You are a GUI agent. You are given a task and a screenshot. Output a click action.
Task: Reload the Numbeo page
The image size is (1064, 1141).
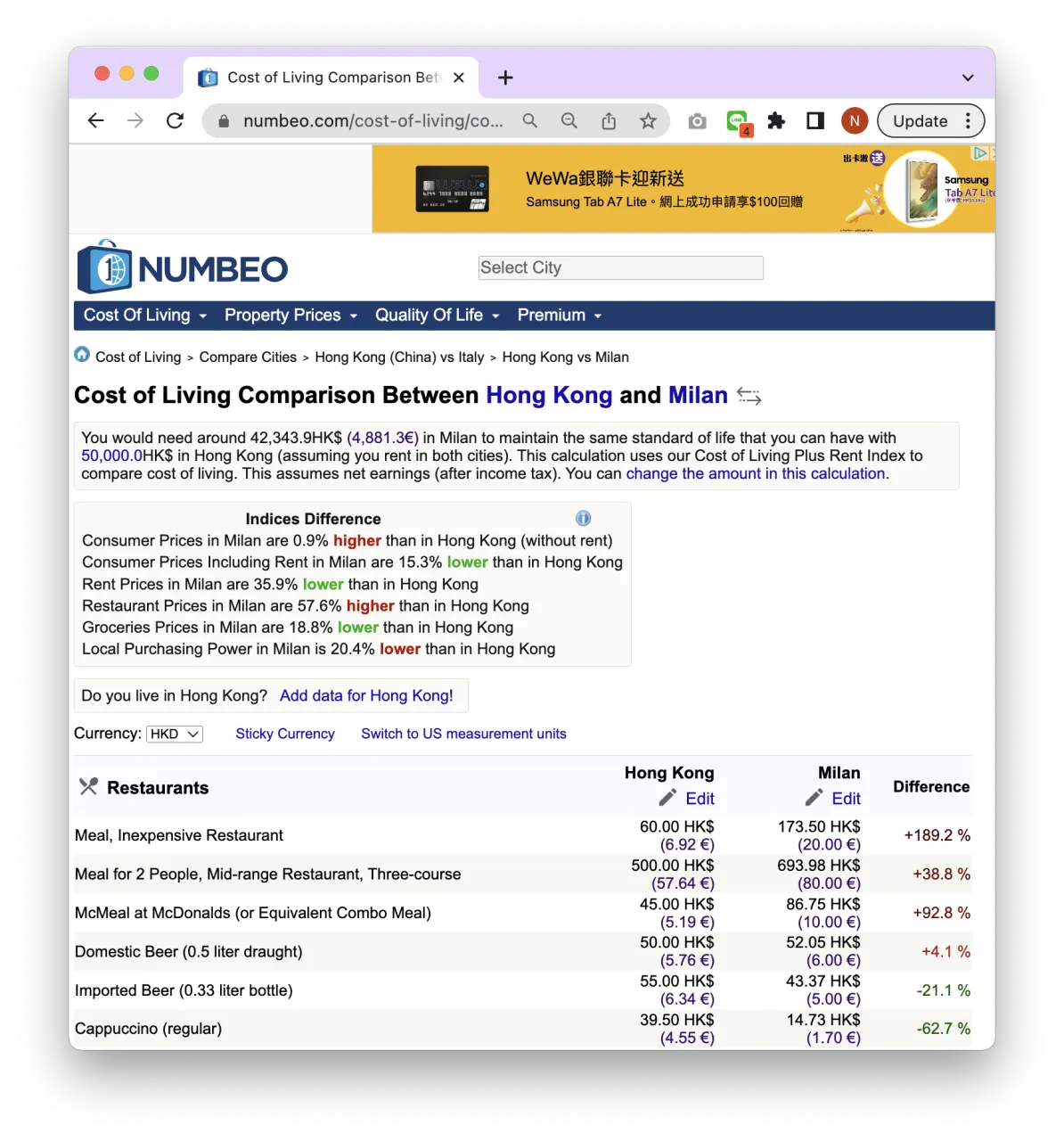175,121
